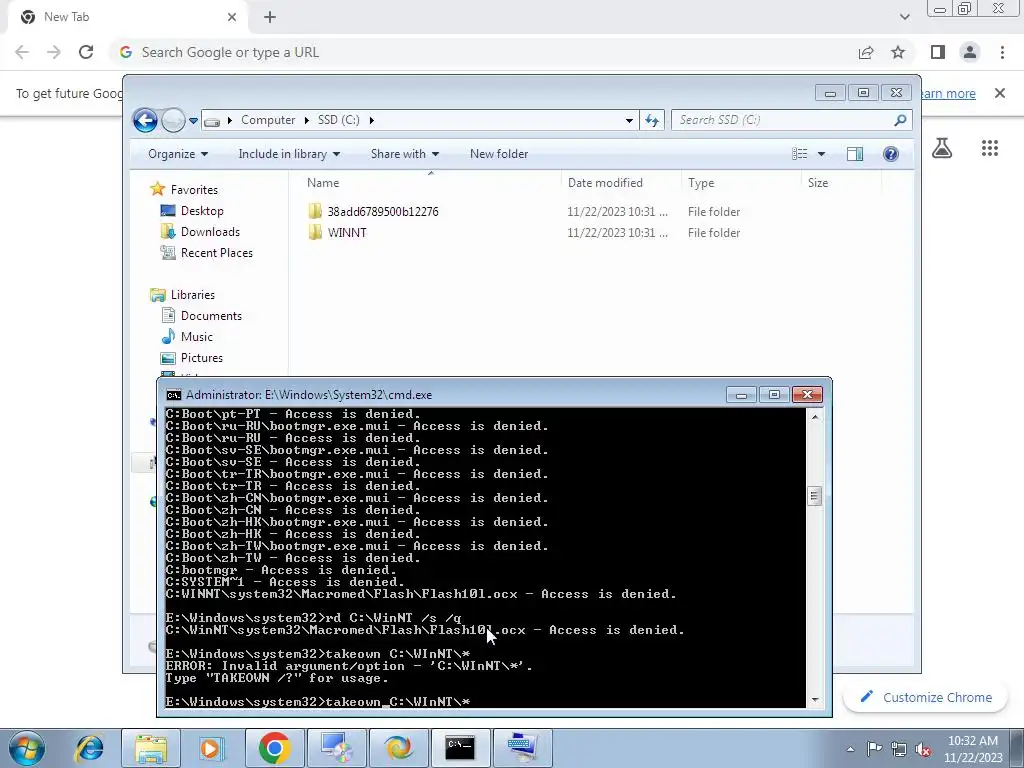Select Downloads in Favorites
The image size is (1024, 768).
click(x=210, y=232)
